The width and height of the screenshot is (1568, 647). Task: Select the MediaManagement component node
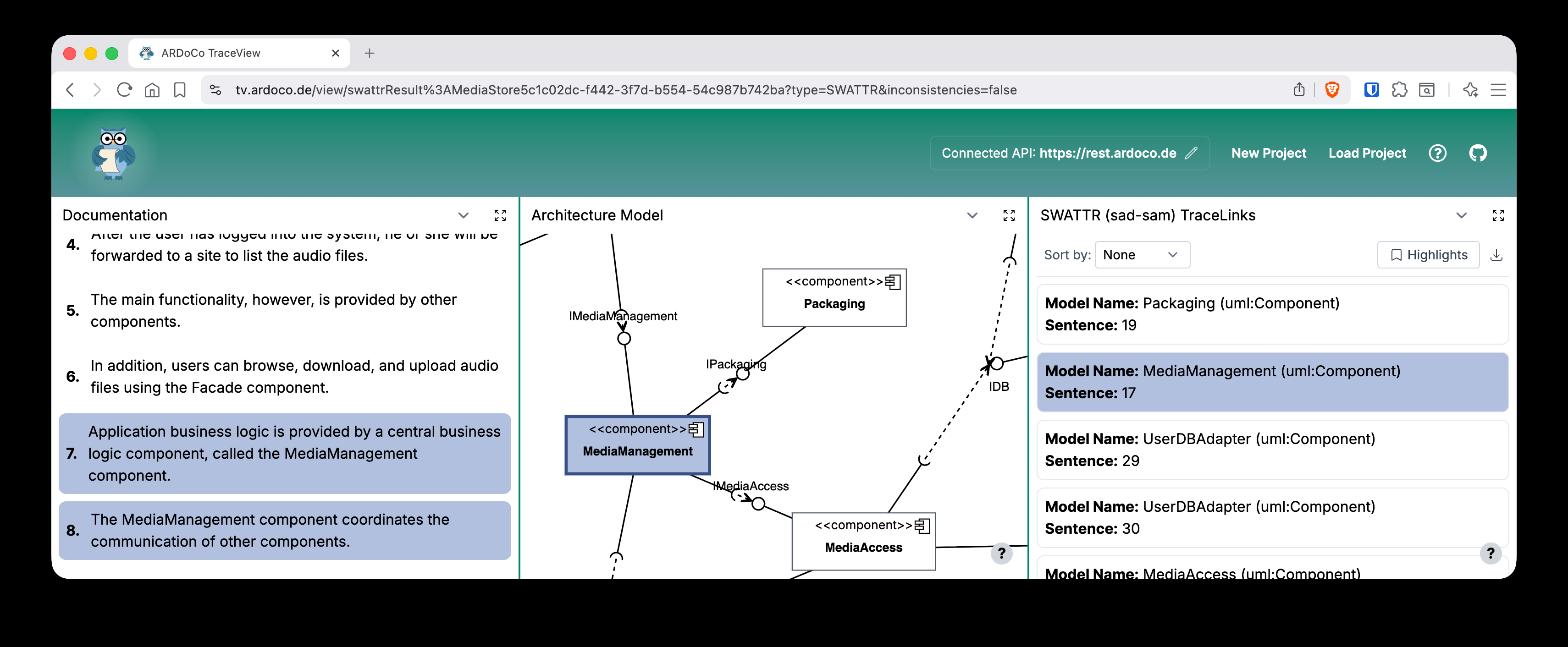click(637, 445)
